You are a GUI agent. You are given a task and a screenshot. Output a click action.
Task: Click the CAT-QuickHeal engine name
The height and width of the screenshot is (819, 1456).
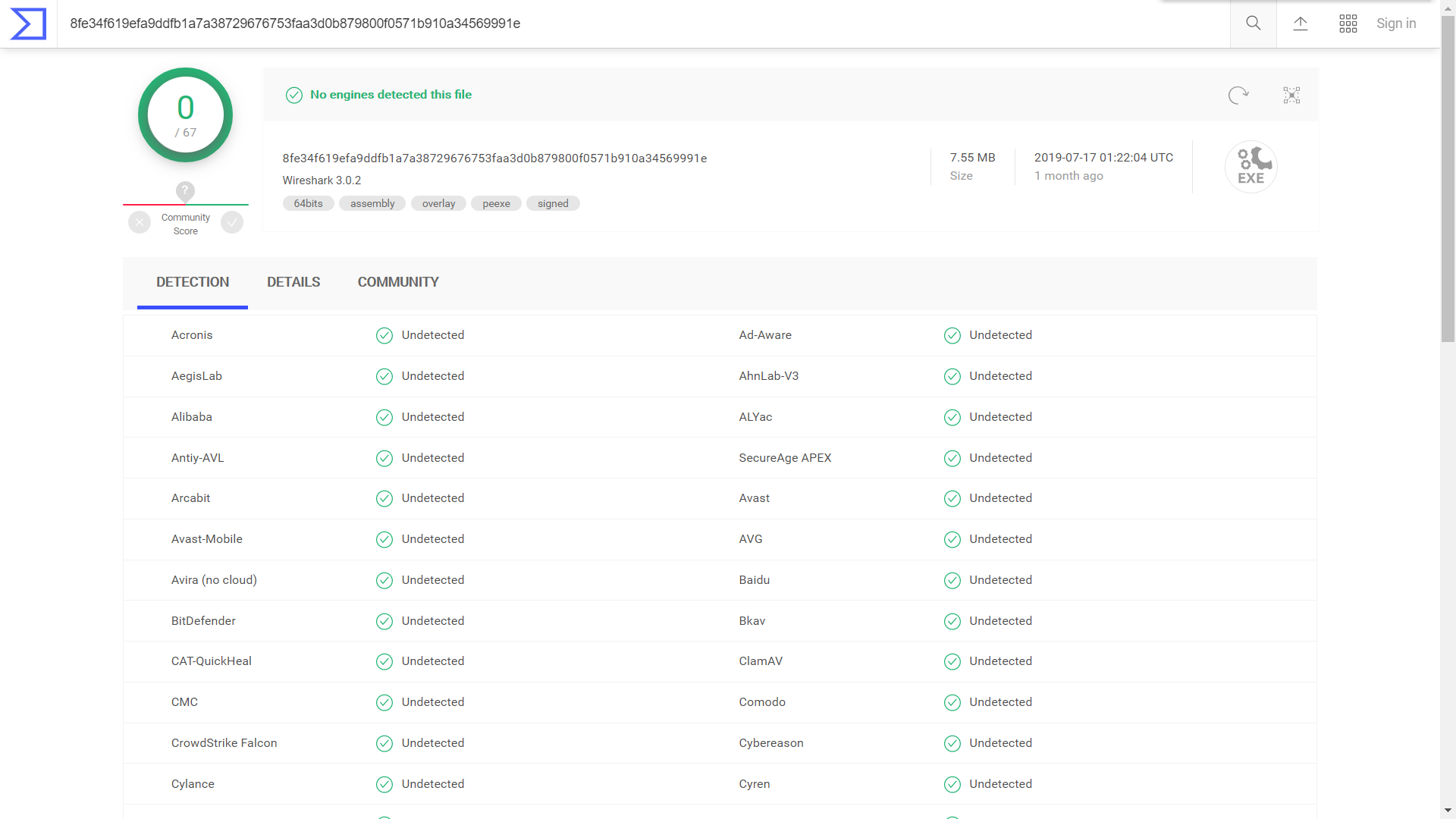212,661
